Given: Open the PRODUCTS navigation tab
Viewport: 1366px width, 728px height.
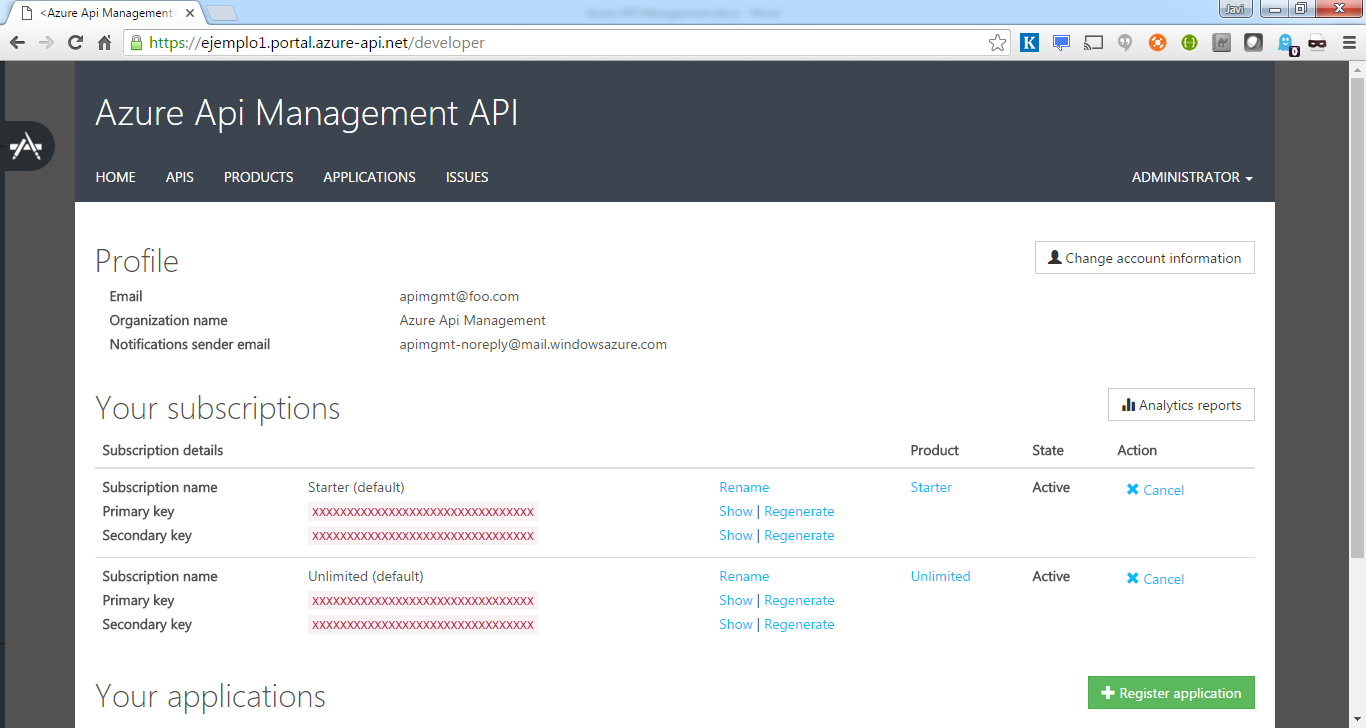Looking at the screenshot, I should (x=258, y=177).
